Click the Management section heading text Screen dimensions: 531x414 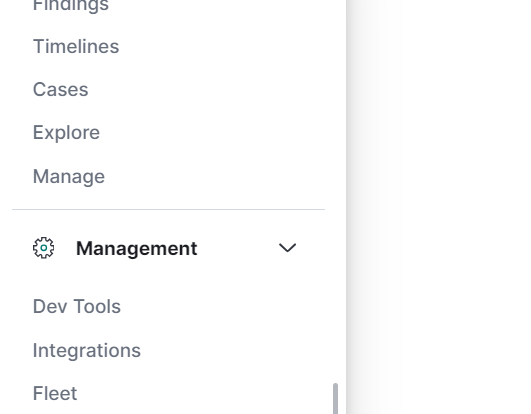click(x=136, y=248)
